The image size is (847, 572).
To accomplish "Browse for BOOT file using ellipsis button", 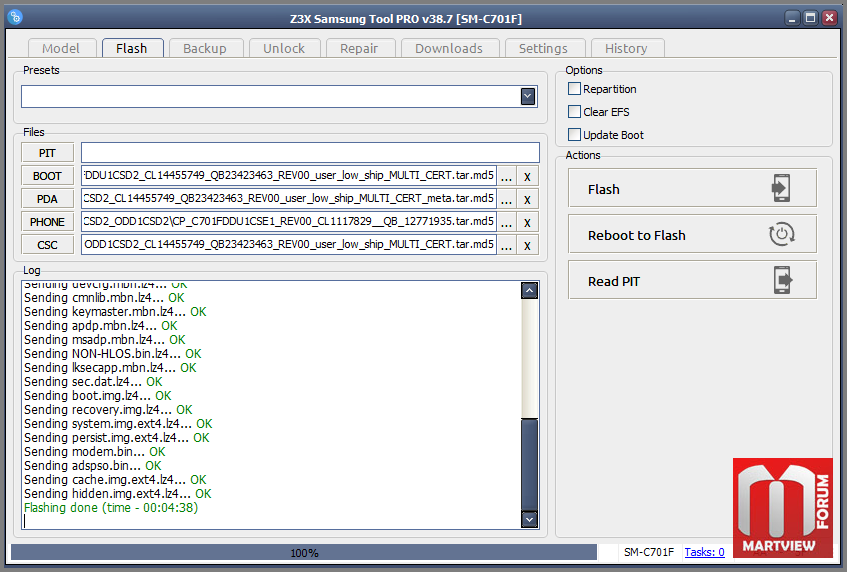I will point(506,177).
